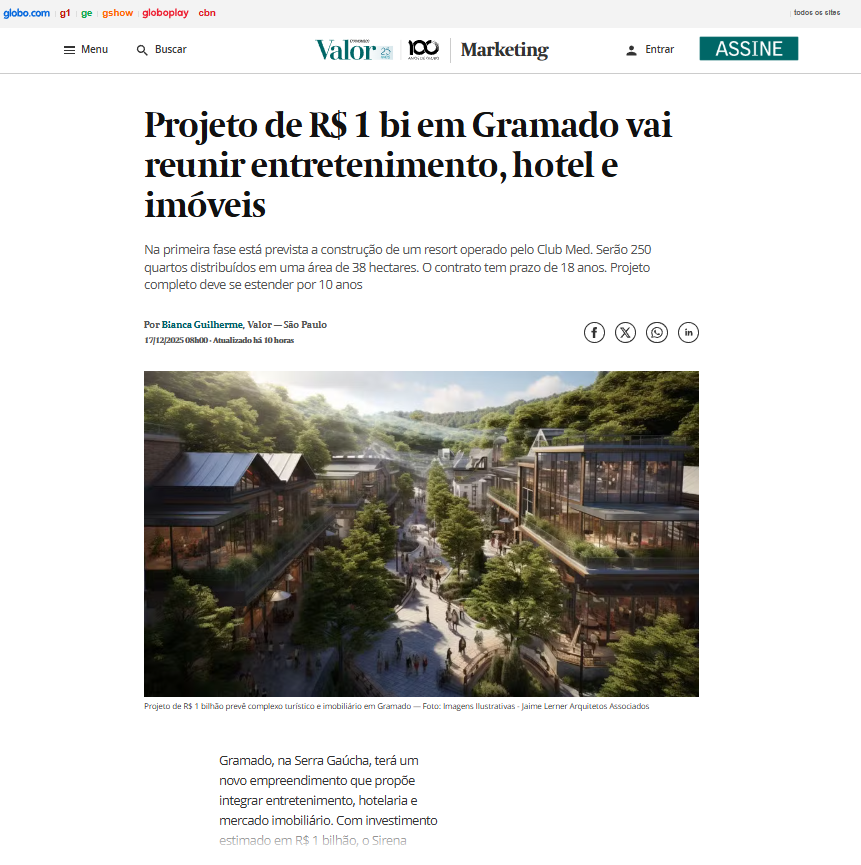Expand todos os sites list
861x865 pixels.
coord(817,13)
